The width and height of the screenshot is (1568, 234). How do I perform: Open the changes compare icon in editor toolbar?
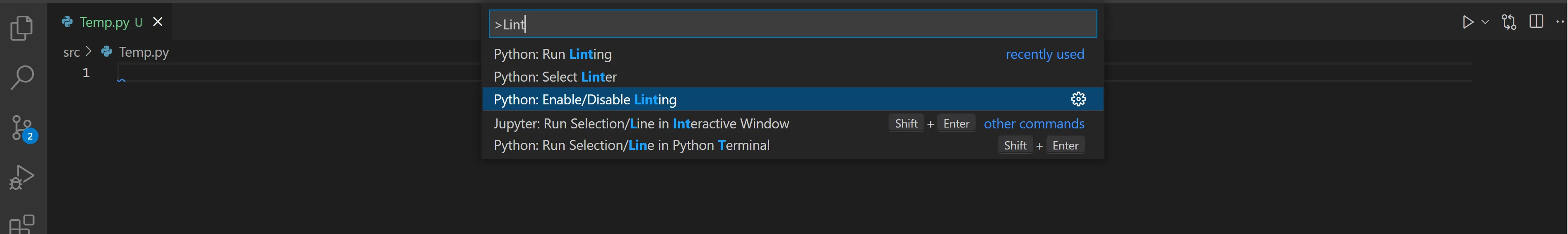coord(1509,22)
